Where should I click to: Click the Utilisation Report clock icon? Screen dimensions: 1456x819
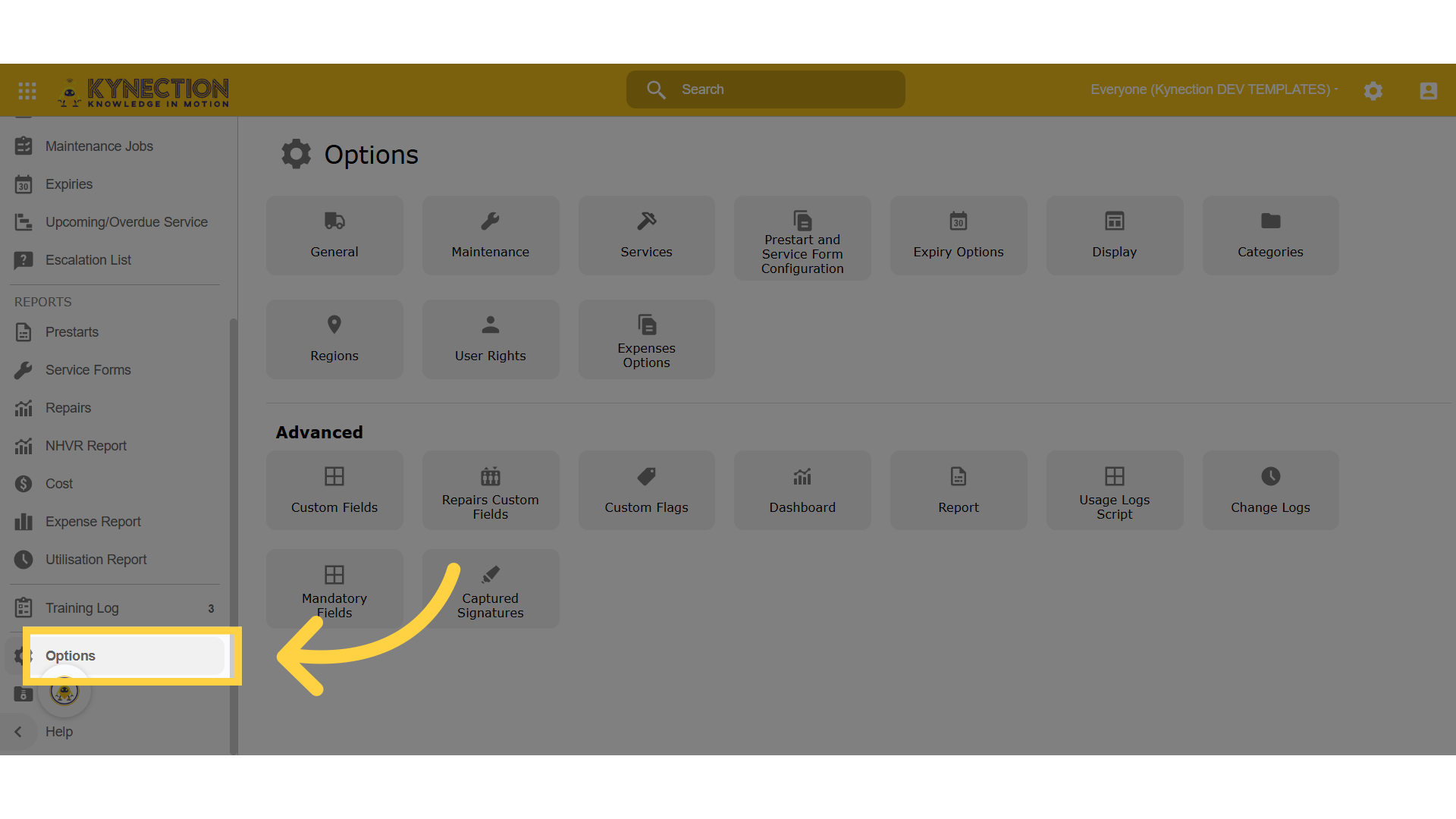pos(24,560)
